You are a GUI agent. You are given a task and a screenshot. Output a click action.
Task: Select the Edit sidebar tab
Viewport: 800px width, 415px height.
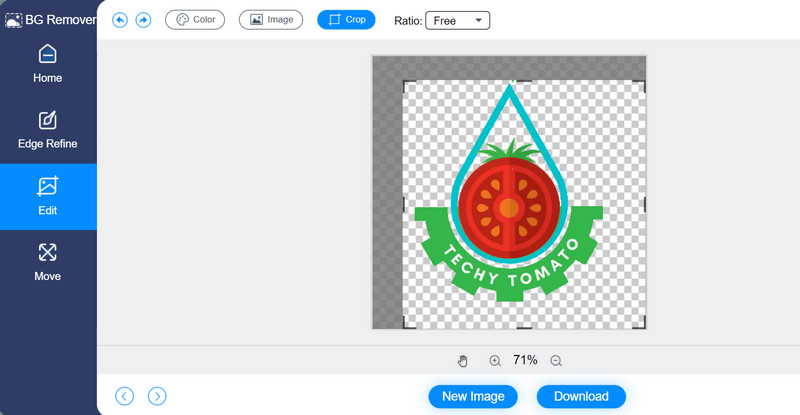pos(47,197)
